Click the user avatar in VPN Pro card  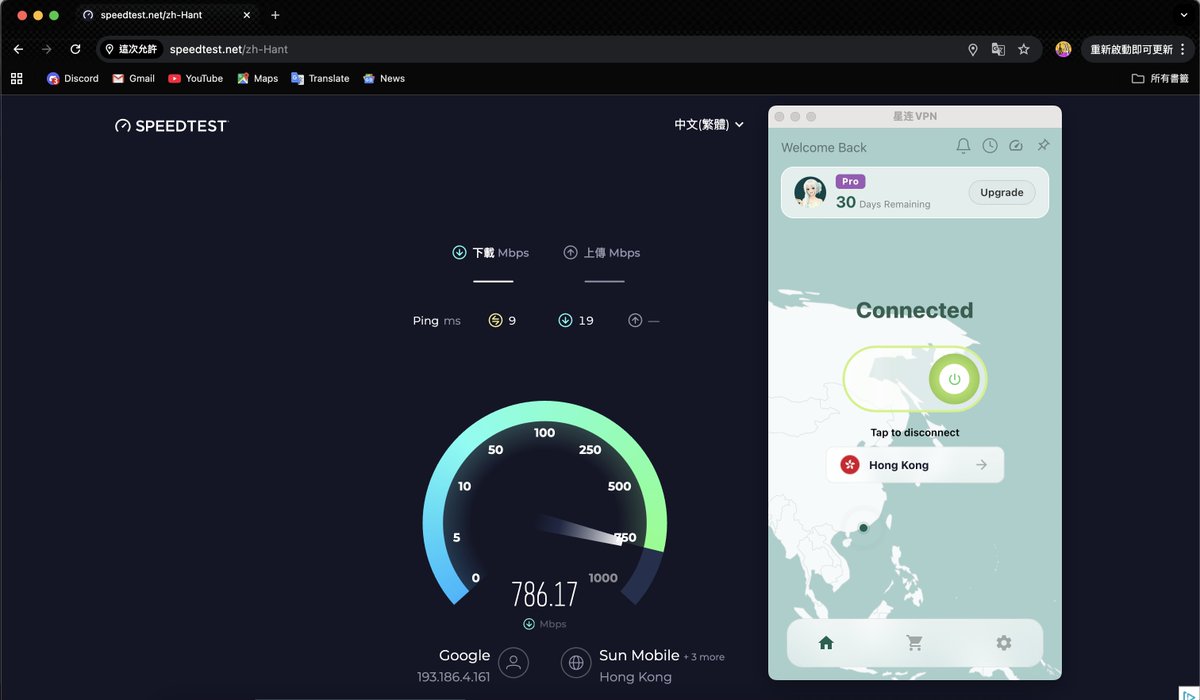[x=810, y=192]
